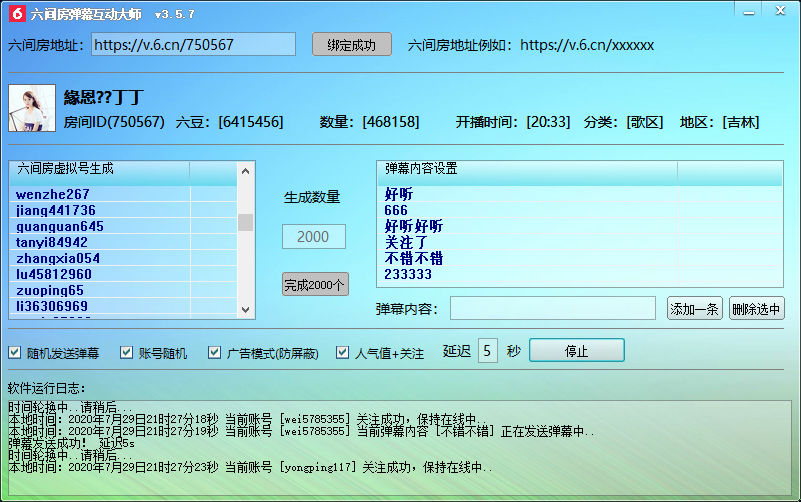Toggle the 广告模式(防屏蔽) checkbox
This screenshot has height=502, width=801.
pos(215,352)
